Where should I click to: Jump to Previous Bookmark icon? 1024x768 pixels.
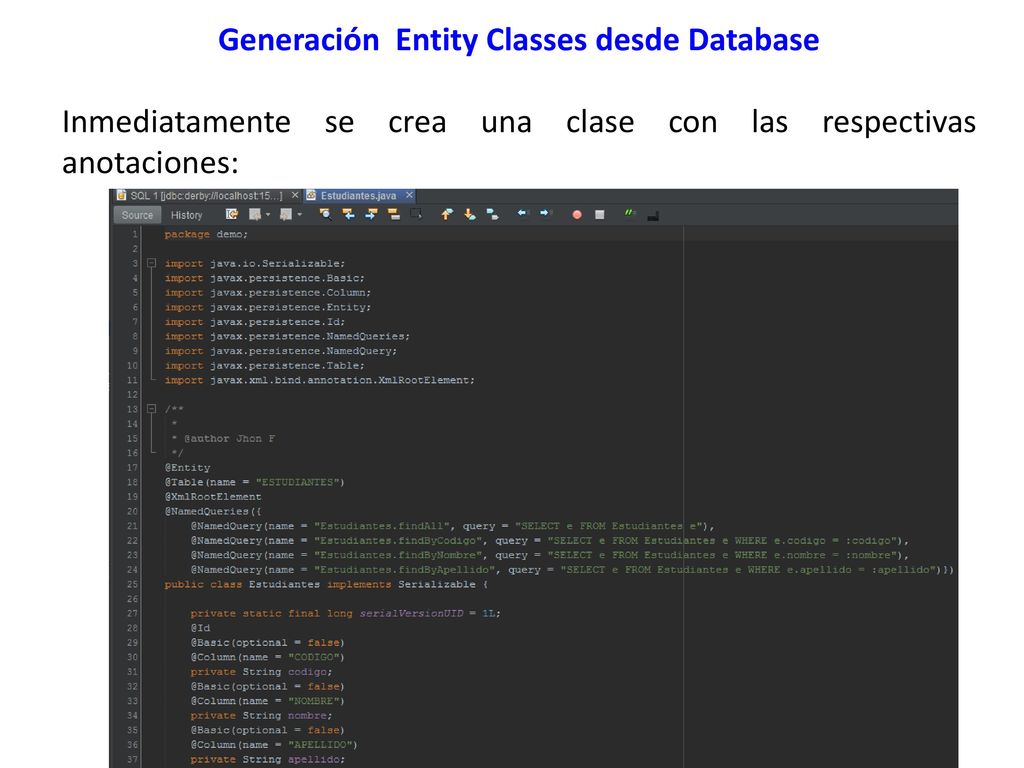point(447,214)
